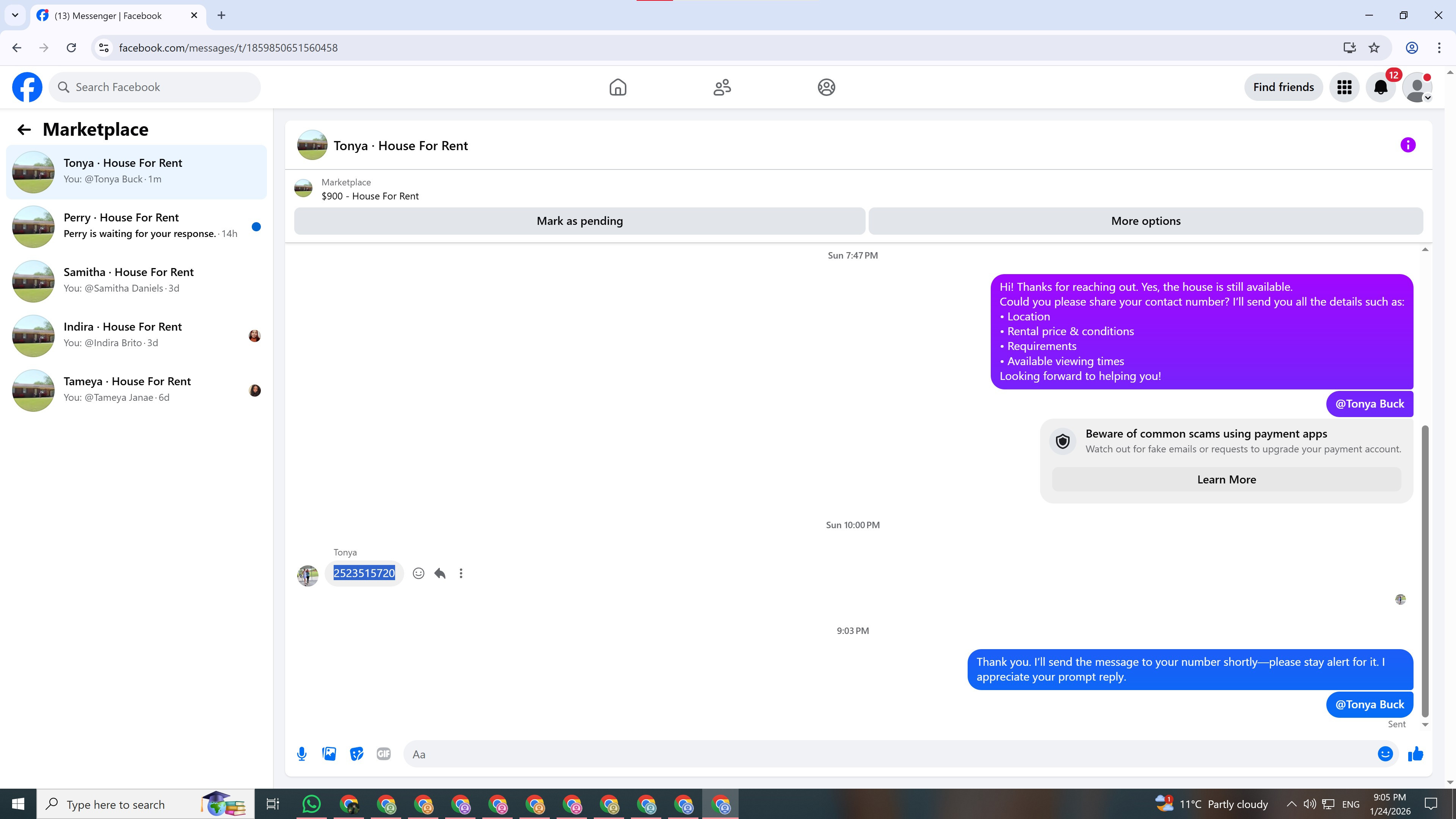This screenshot has width=1456, height=819.
Task: Reply to Tonya's message with arrow icon
Action: point(440,573)
